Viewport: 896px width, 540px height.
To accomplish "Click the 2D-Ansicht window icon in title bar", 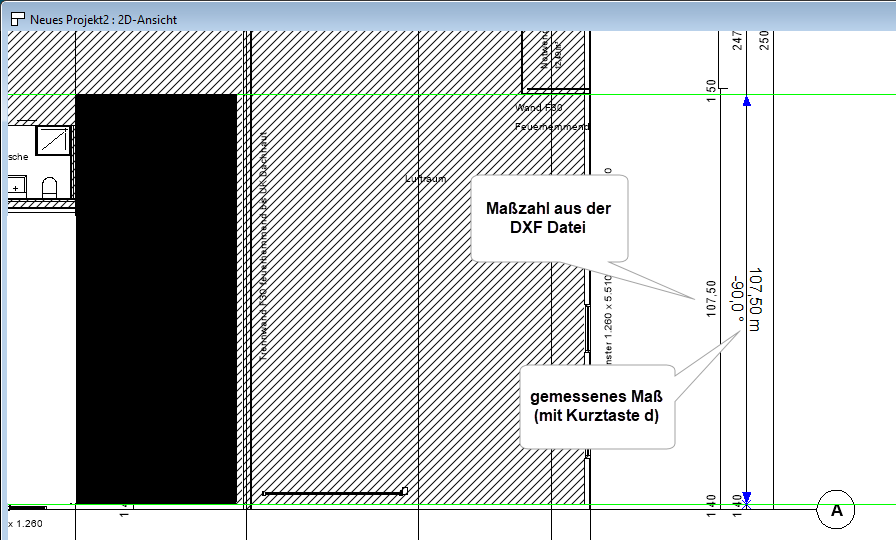I will [x=16, y=19].
